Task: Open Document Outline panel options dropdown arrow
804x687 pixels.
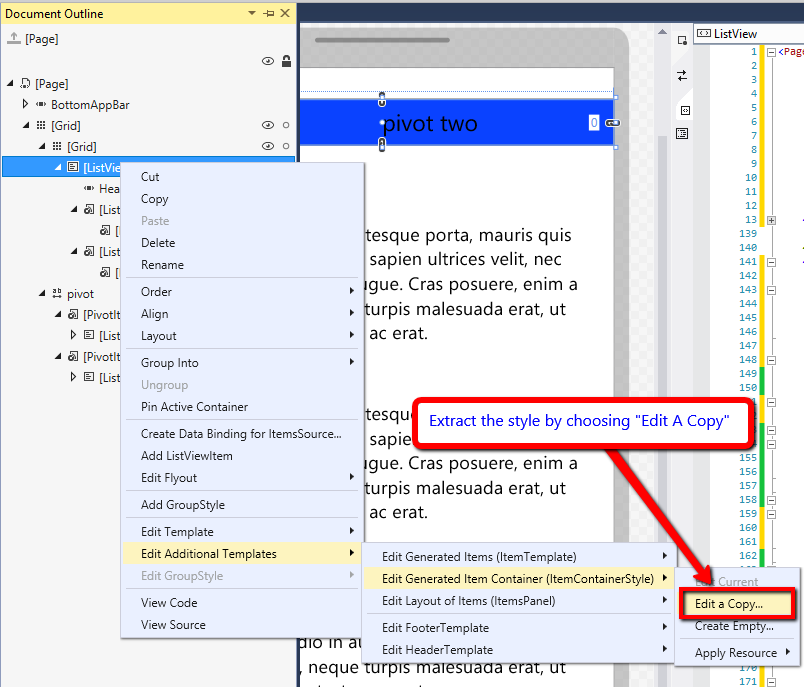Action: click(x=251, y=14)
